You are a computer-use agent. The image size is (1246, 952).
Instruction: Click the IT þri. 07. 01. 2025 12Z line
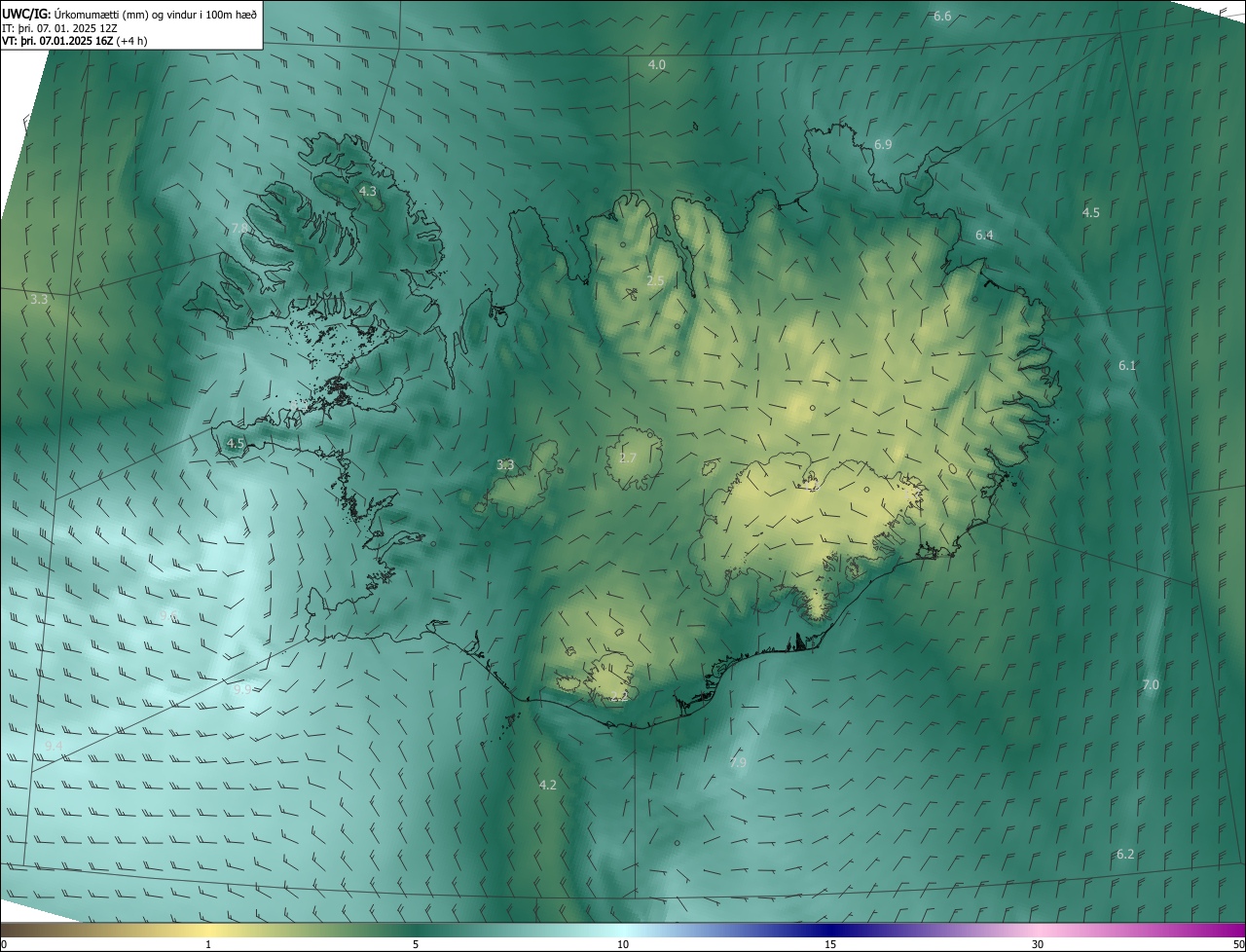click(59, 28)
